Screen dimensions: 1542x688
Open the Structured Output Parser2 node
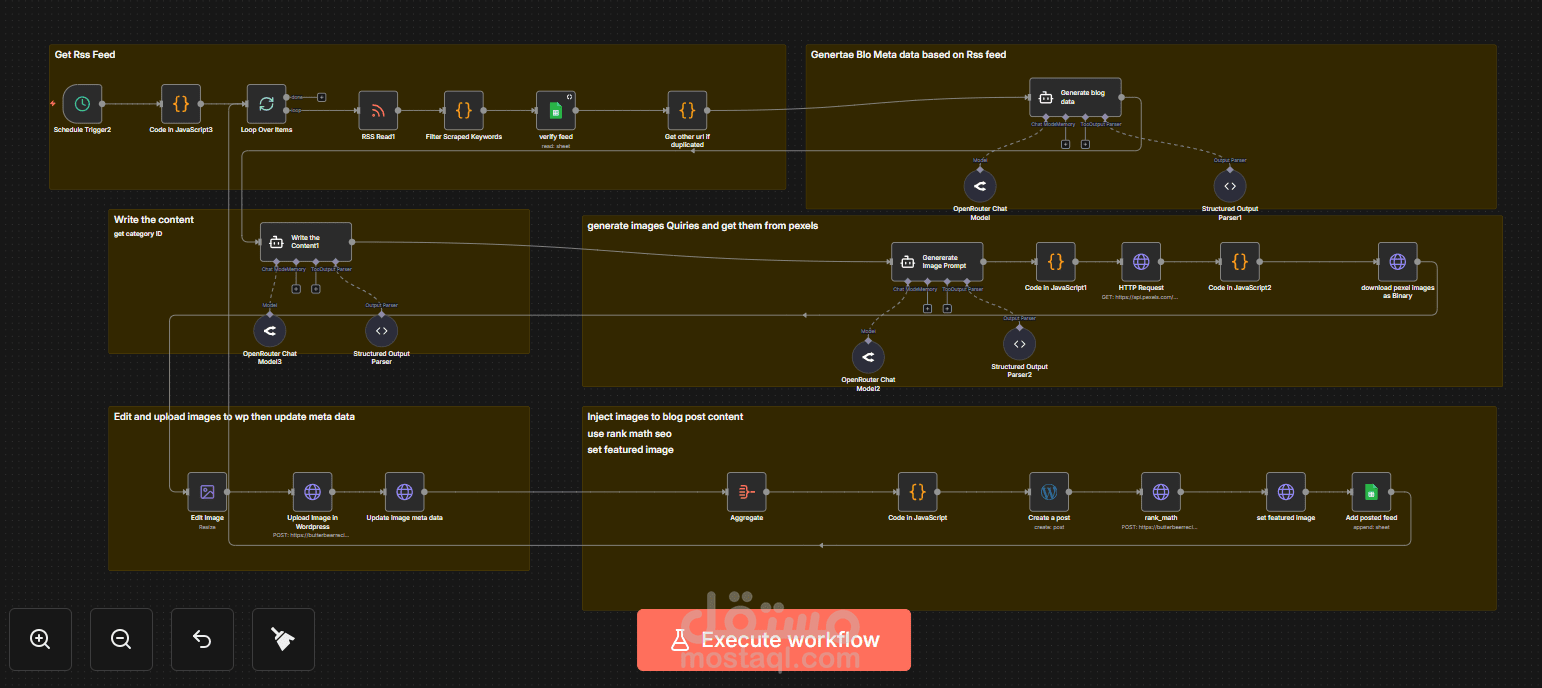tap(1019, 343)
